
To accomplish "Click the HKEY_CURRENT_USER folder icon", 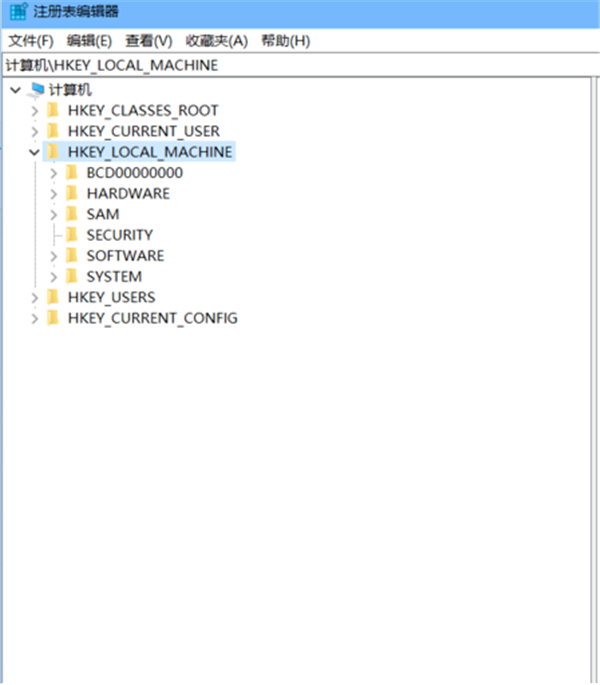I will pyautogui.click(x=53, y=131).
